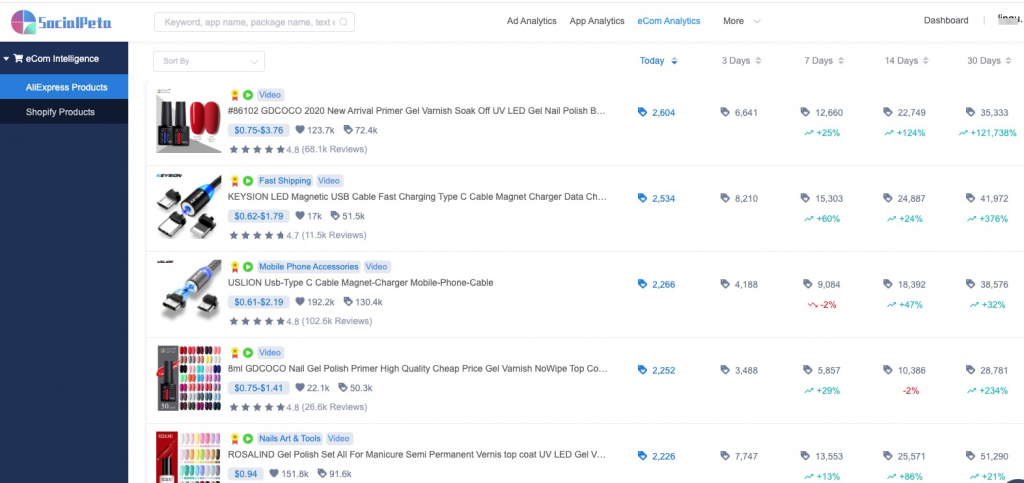Click the 2,266 today sales value
1024x483 pixels.
(x=664, y=284)
